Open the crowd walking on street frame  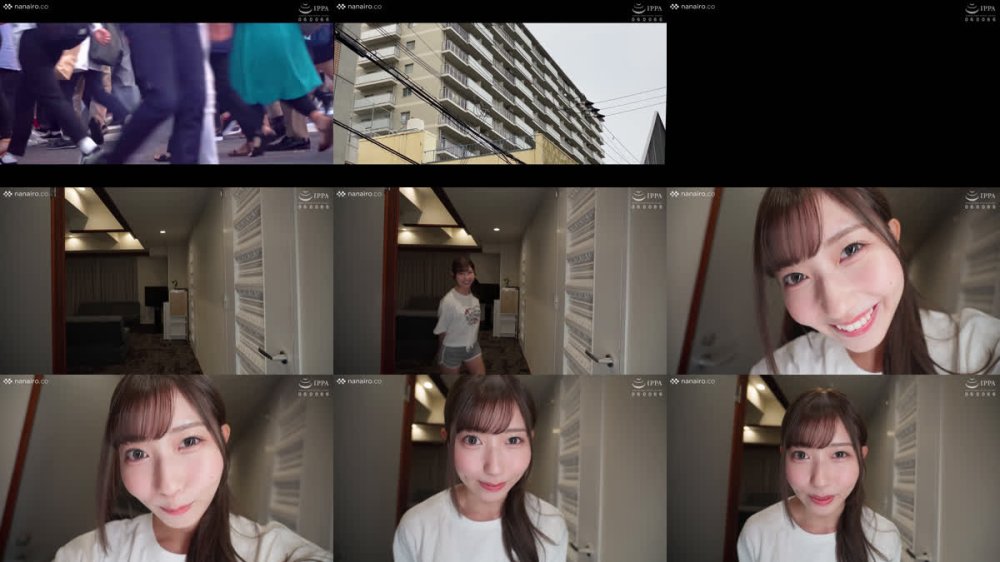166,93
